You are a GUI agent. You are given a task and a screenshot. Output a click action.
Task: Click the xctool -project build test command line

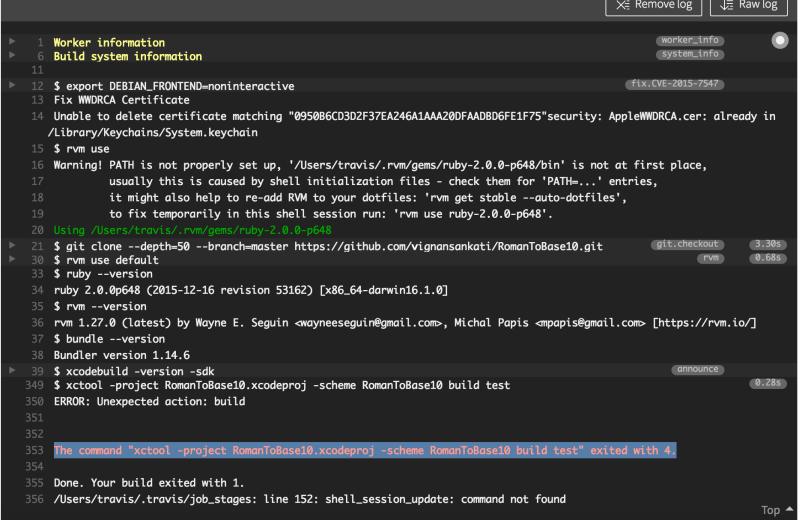click(x=282, y=385)
